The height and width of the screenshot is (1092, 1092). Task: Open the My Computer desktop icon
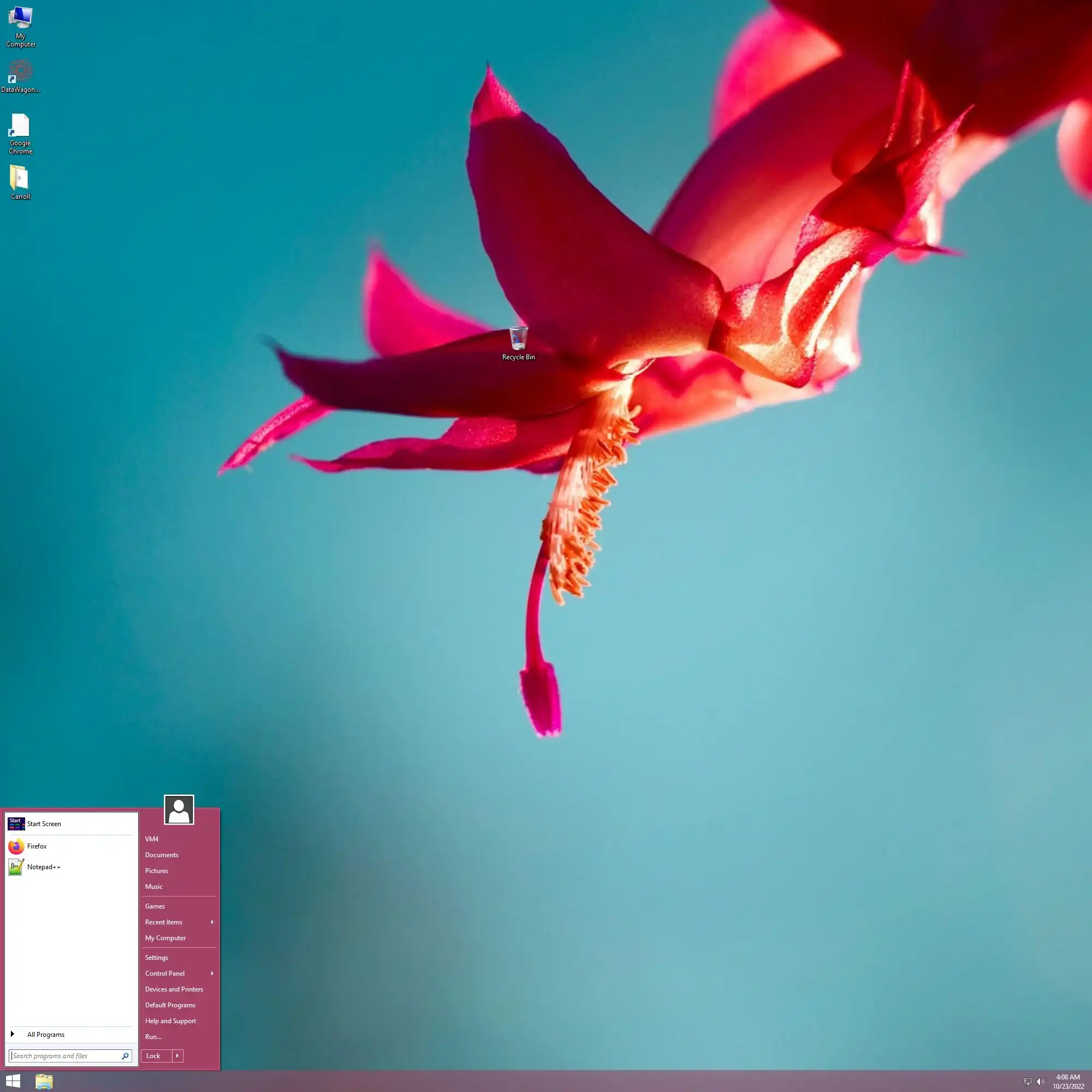coord(20,19)
